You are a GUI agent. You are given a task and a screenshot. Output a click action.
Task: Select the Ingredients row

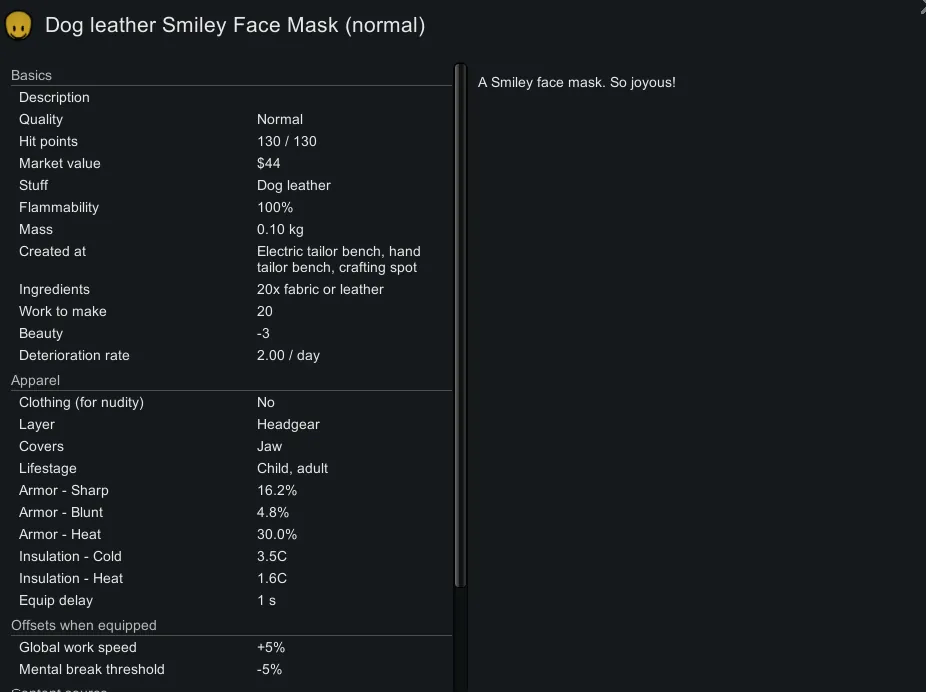coord(232,289)
